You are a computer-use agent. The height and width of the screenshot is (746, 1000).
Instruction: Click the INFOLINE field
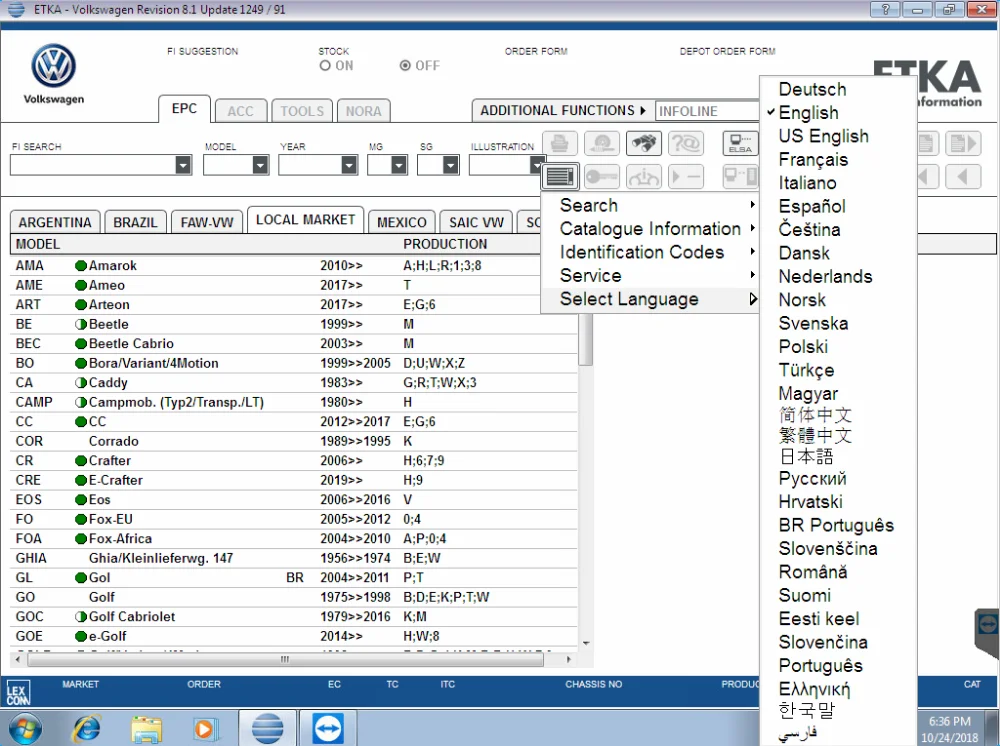[707, 111]
